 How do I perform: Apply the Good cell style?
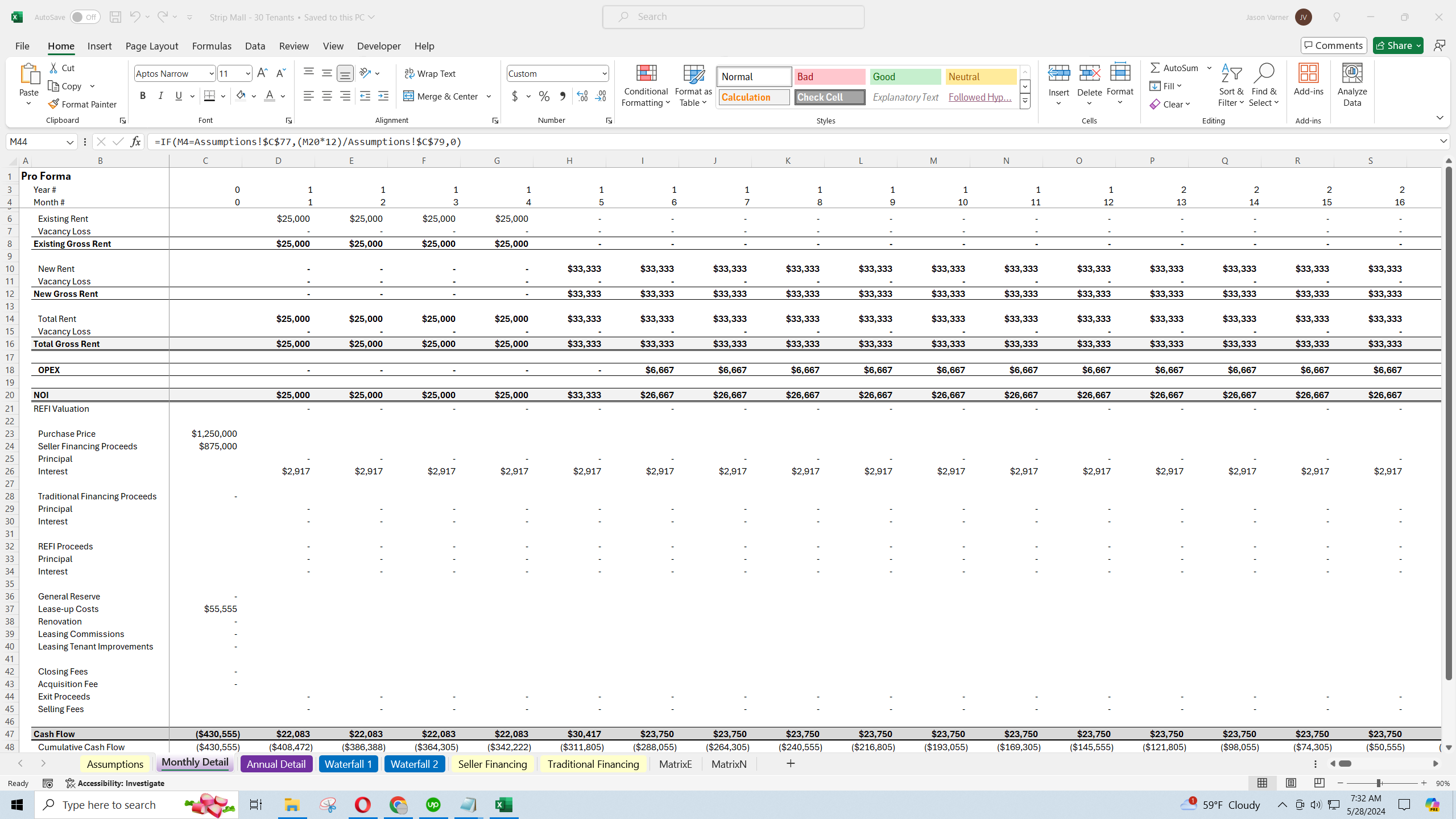point(905,77)
